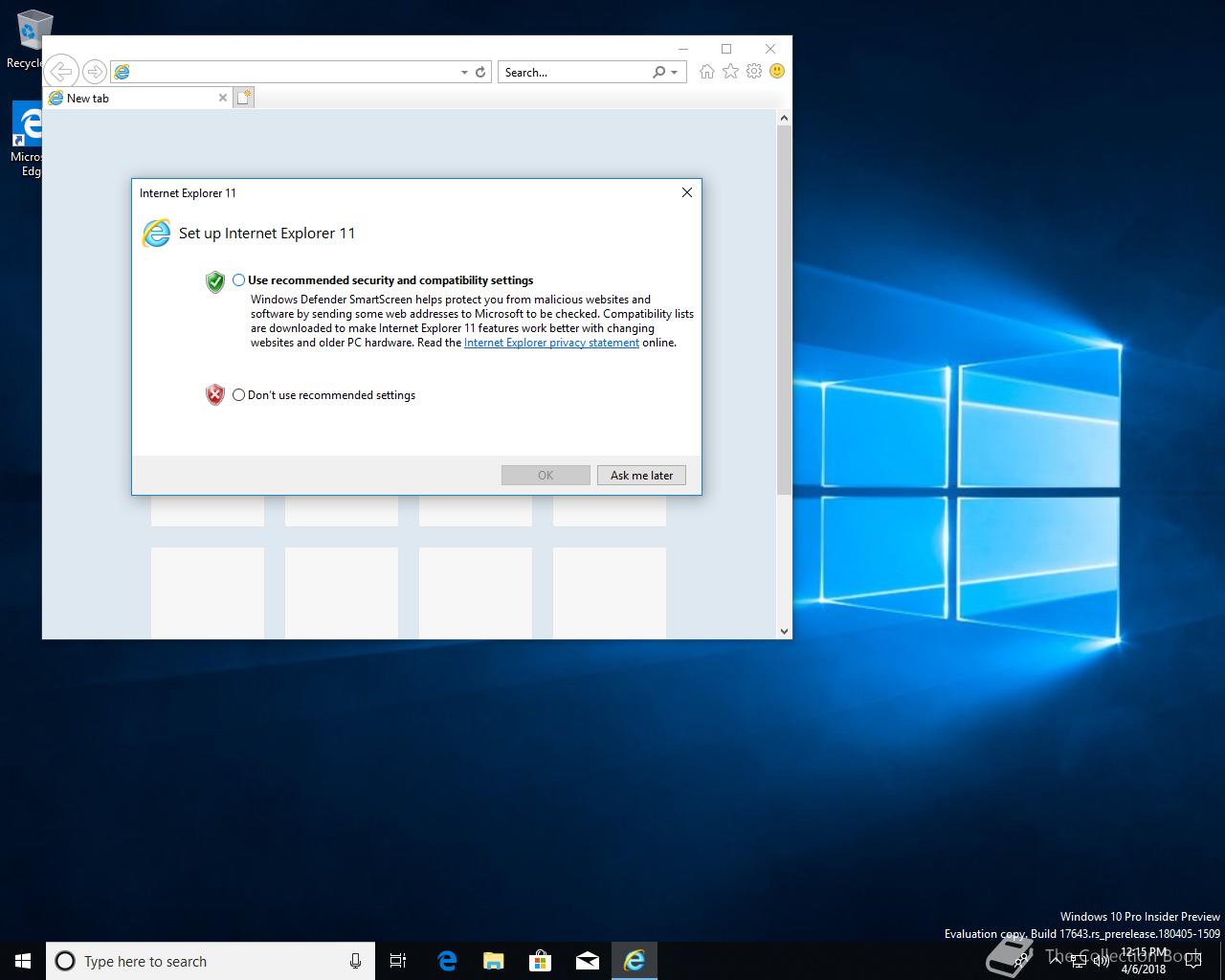This screenshot has width=1225, height=980.
Task: Open Microsoft Store from the taskbar
Action: tap(541, 961)
